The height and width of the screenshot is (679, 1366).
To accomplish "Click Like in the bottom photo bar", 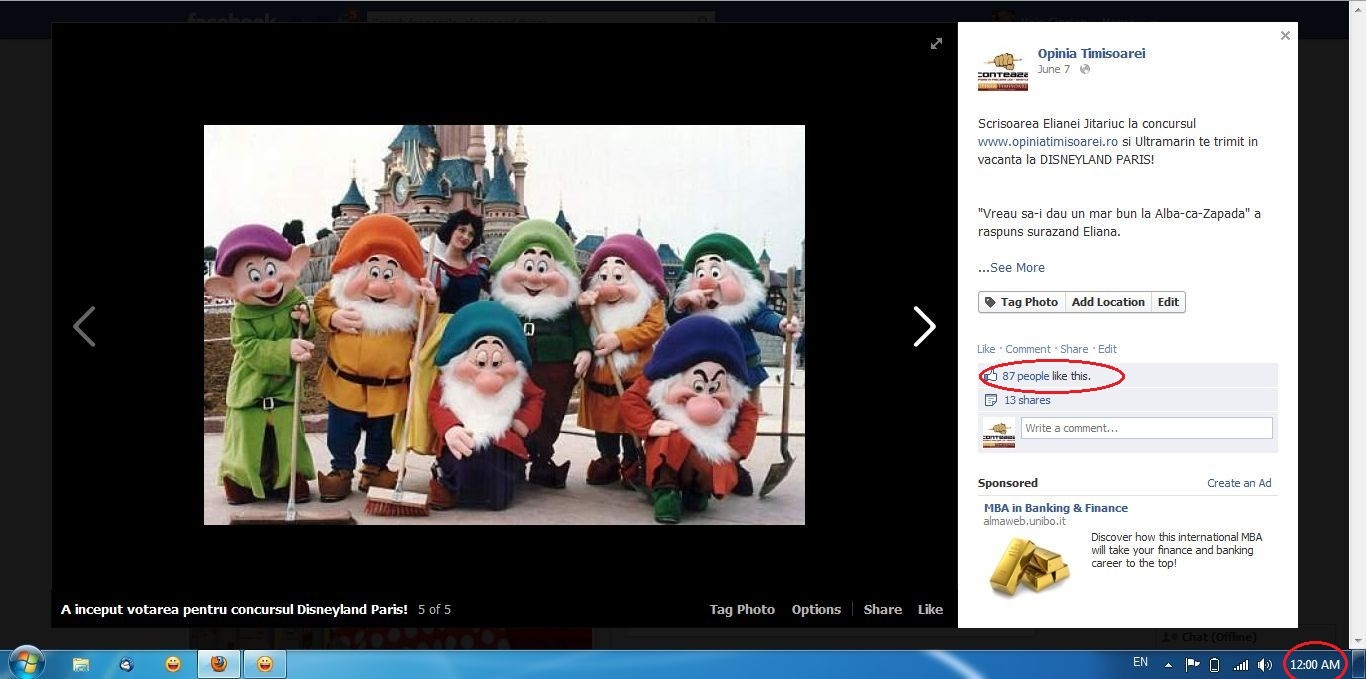I will click(930, 609).
